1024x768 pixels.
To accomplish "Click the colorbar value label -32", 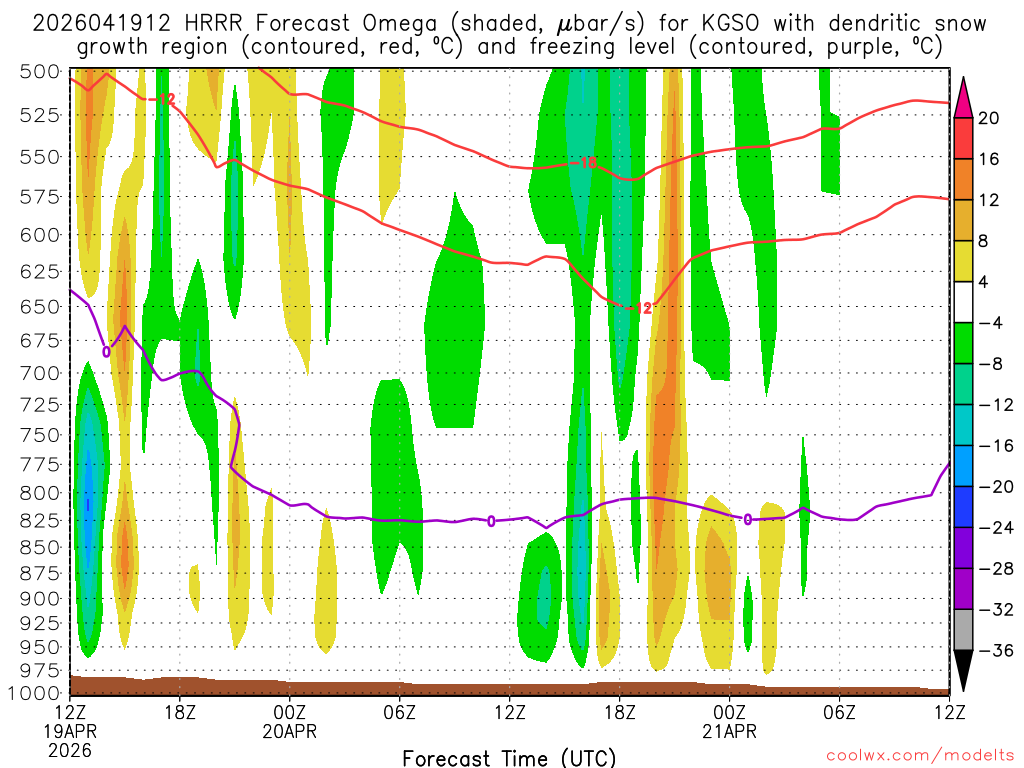I will (996, 610).
